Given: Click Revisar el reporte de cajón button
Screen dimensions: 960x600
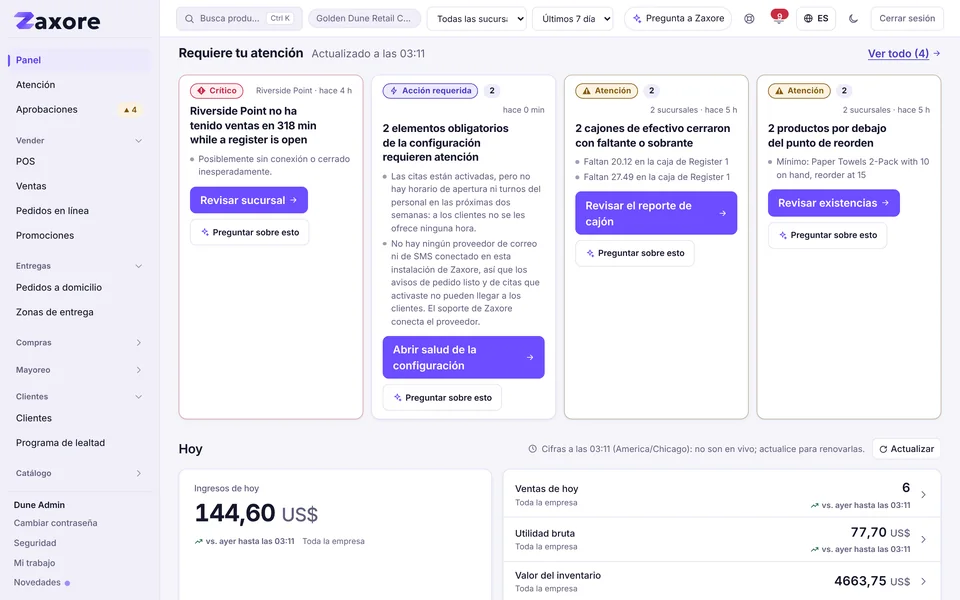Looking at the screenshot, I should coord(656,213).
